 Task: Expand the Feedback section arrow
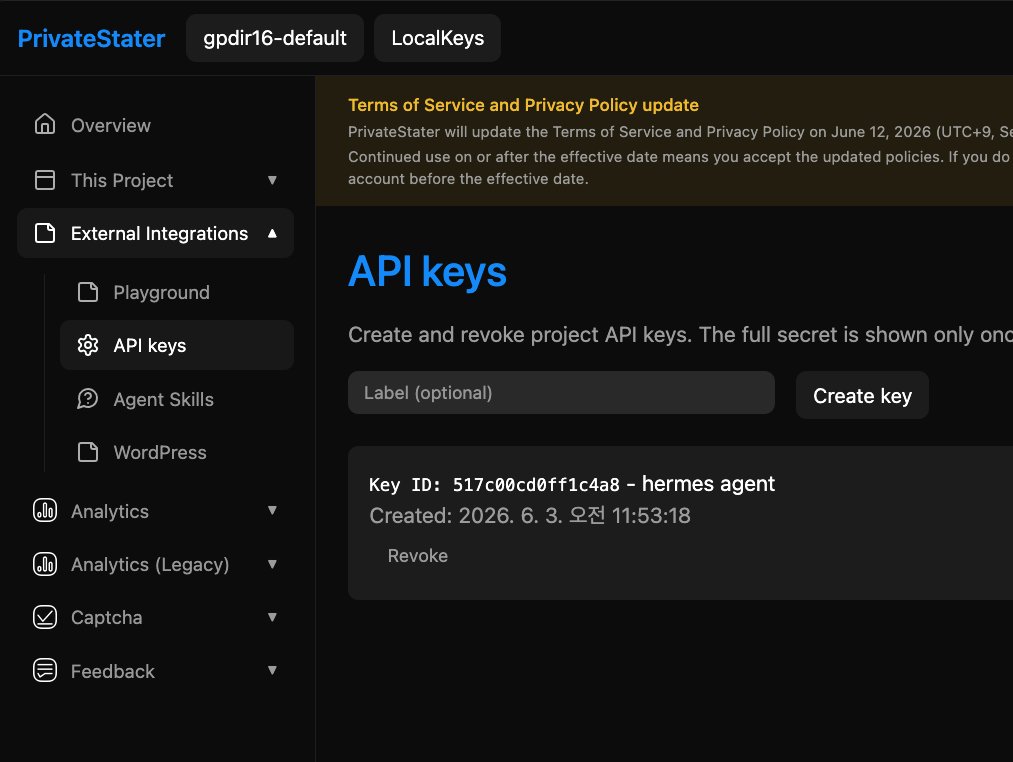(272, 670)
